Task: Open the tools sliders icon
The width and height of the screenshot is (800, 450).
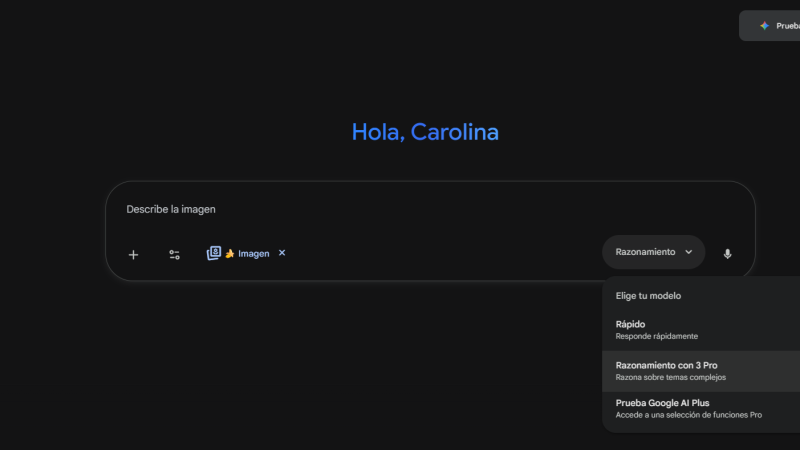Action: point(174,254)
